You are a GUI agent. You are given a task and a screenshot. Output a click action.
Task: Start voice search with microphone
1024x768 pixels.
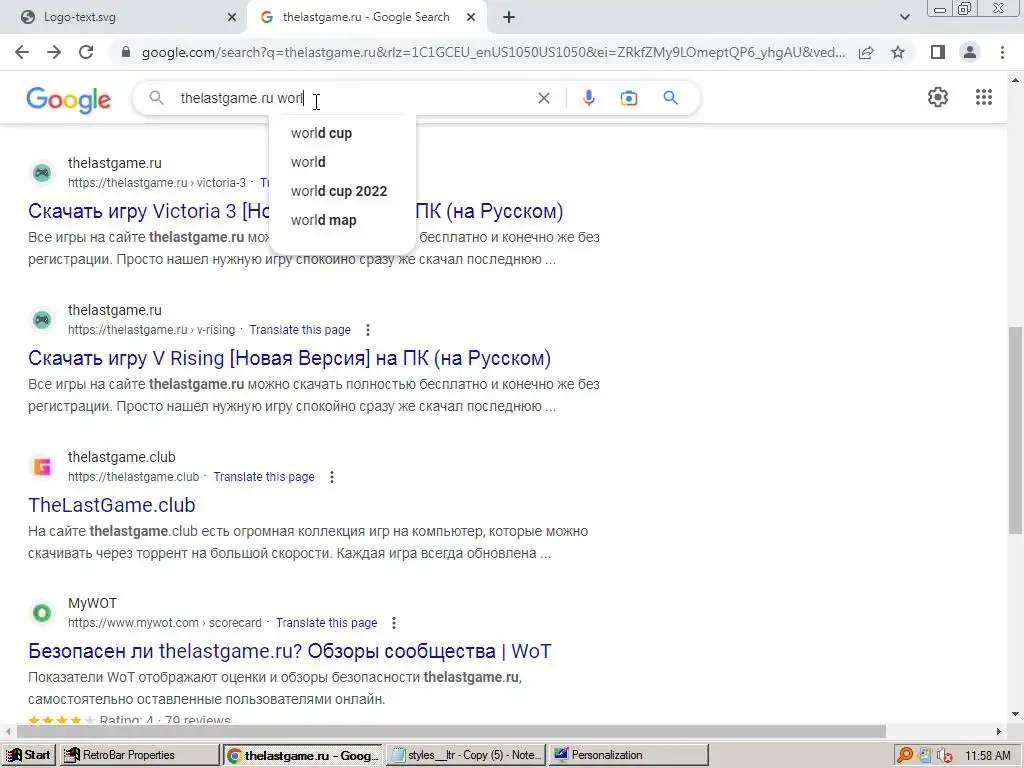tap(588, 98)
